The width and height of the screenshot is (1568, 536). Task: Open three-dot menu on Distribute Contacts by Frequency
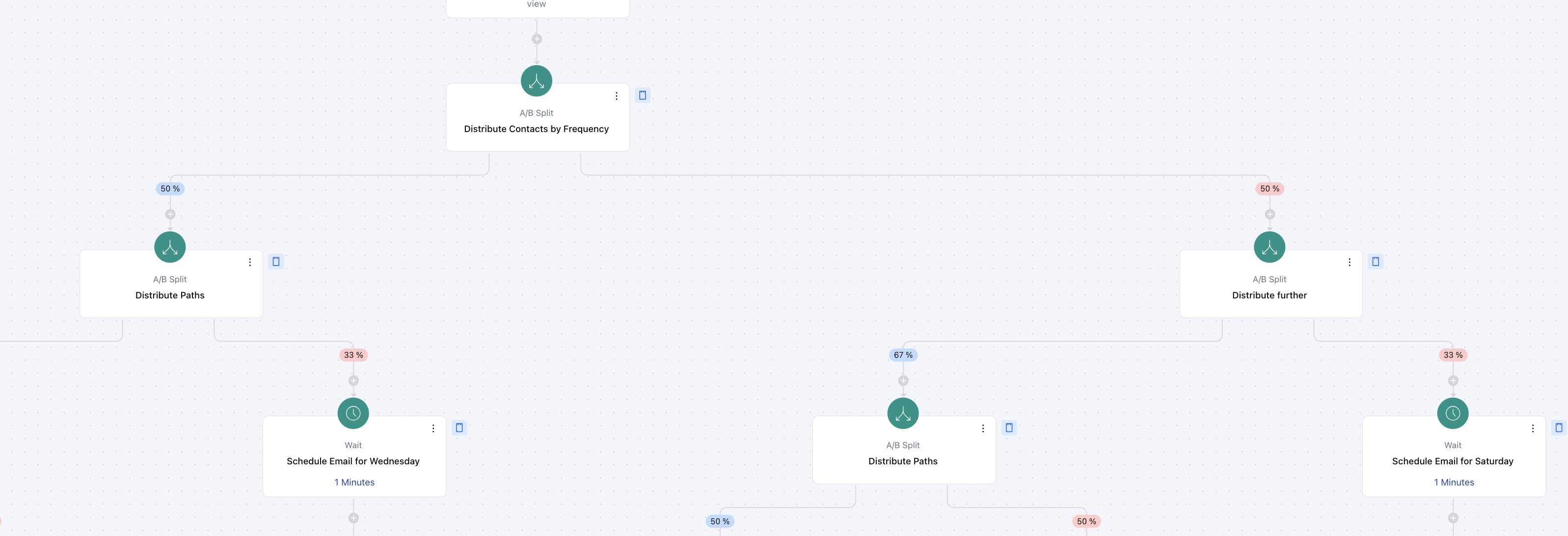(616, 96)
